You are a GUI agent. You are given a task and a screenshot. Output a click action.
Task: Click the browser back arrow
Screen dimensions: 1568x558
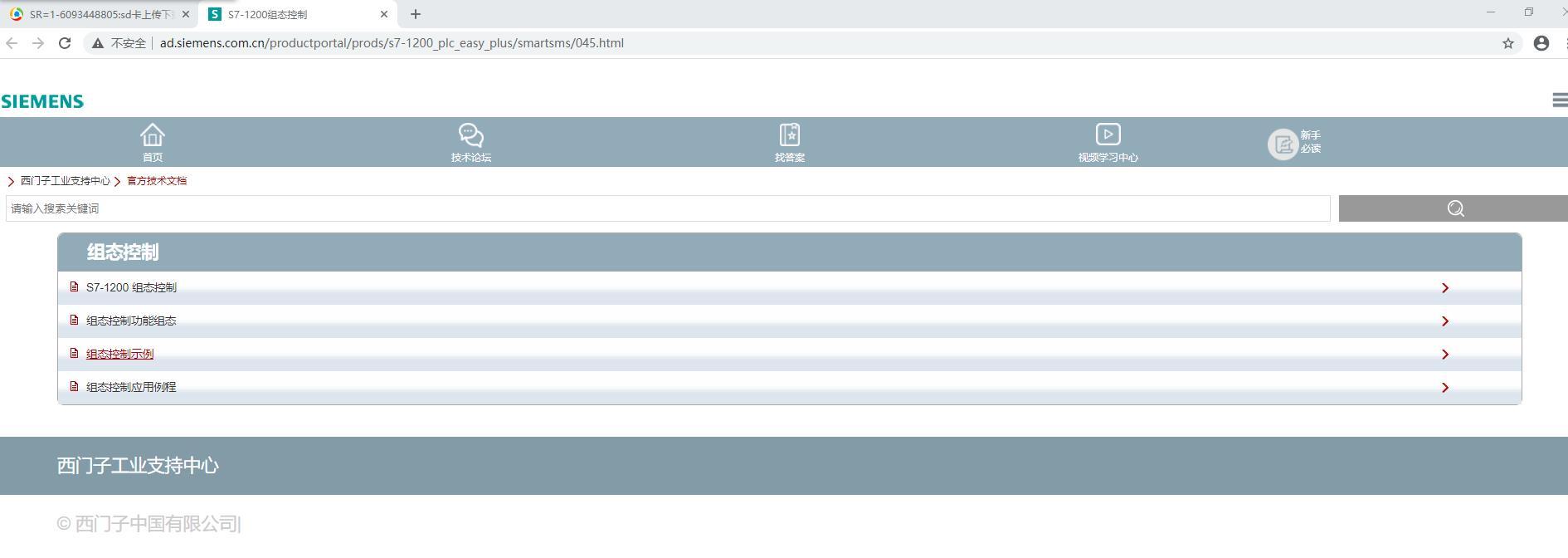pyautogui.click(x=12, y=43)
